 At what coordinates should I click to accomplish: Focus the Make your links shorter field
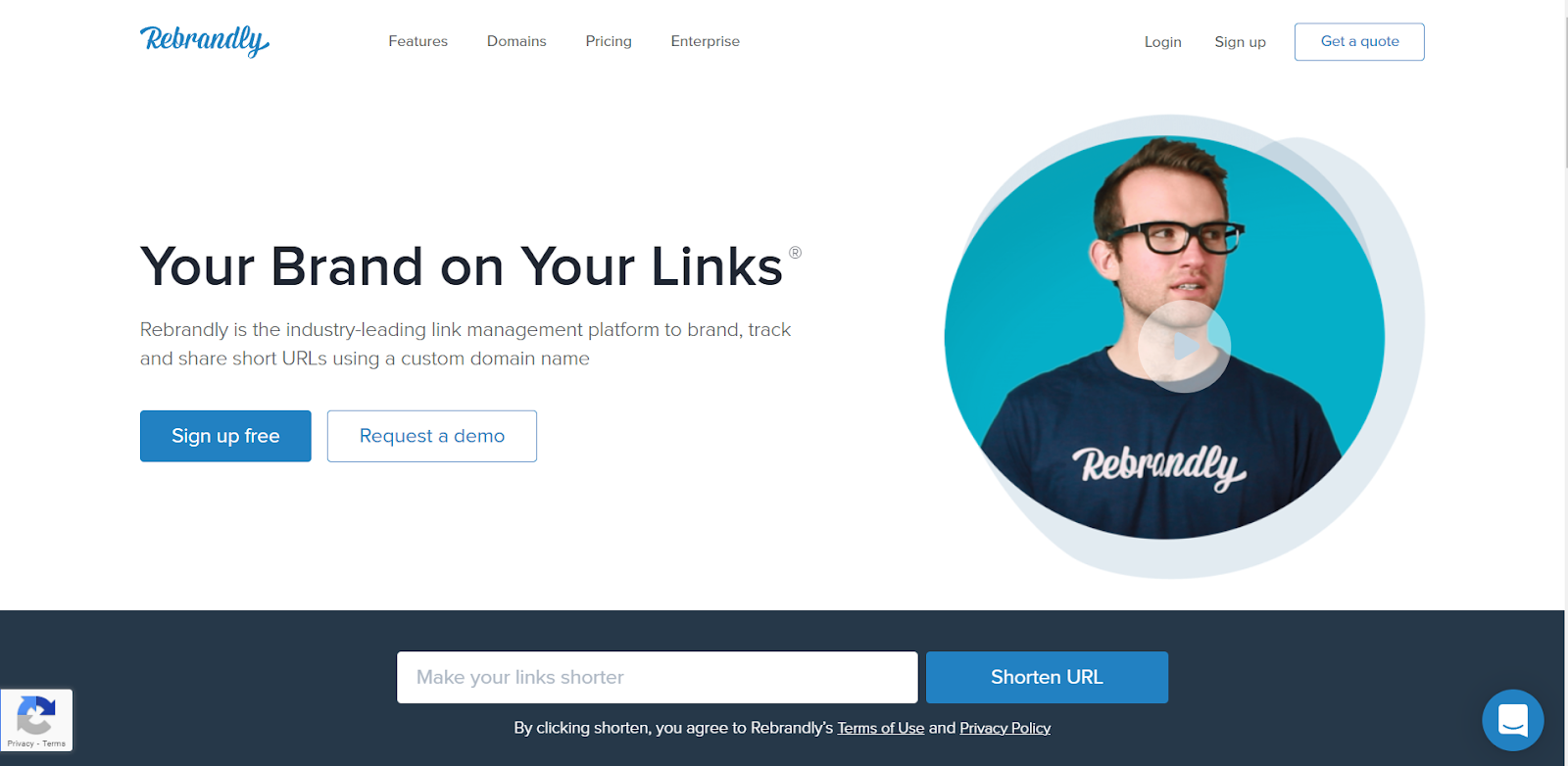658,677
